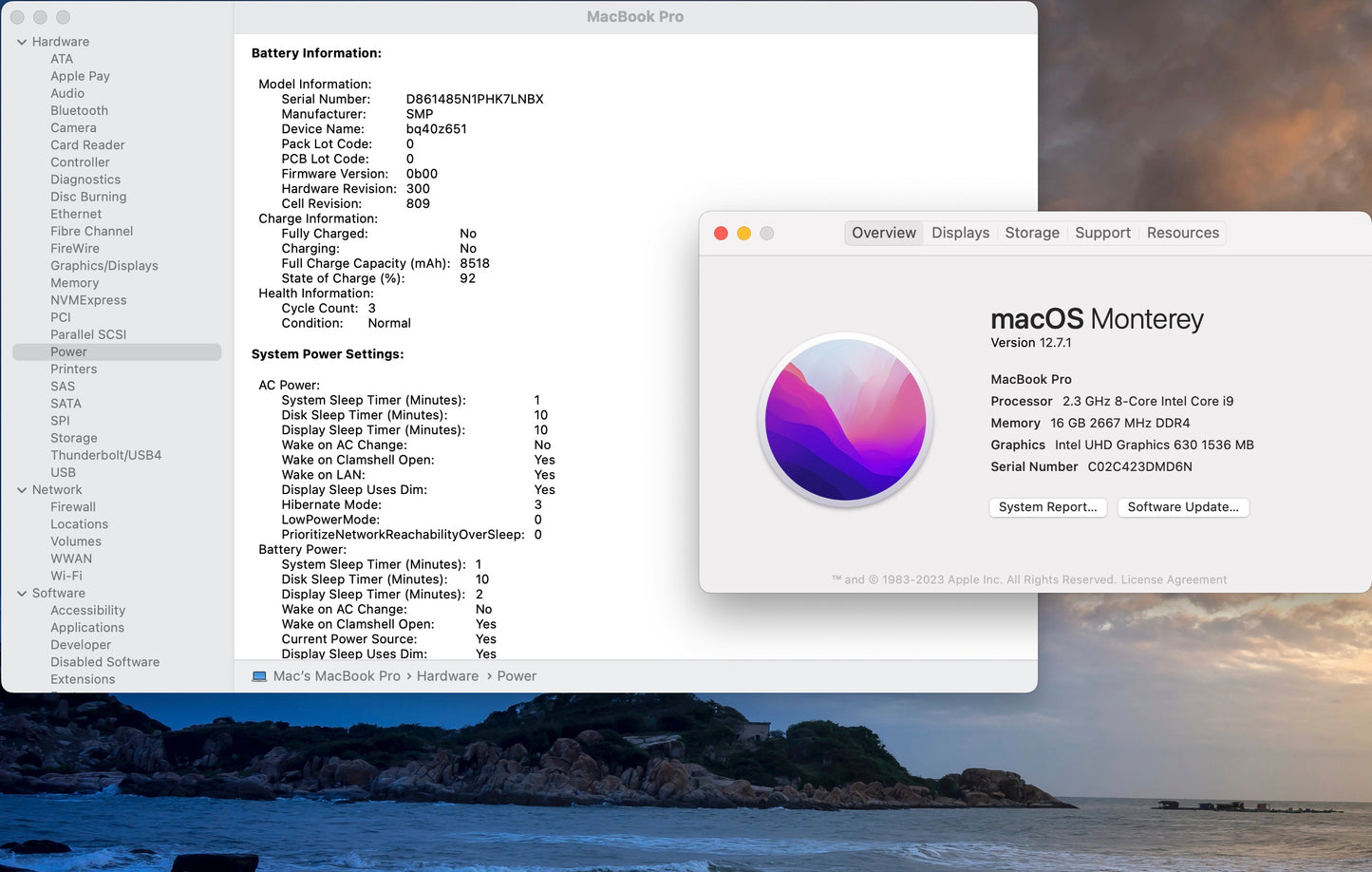Open the Storage tab
The image size is (1372, 872).
click(x=1031, y=233)
